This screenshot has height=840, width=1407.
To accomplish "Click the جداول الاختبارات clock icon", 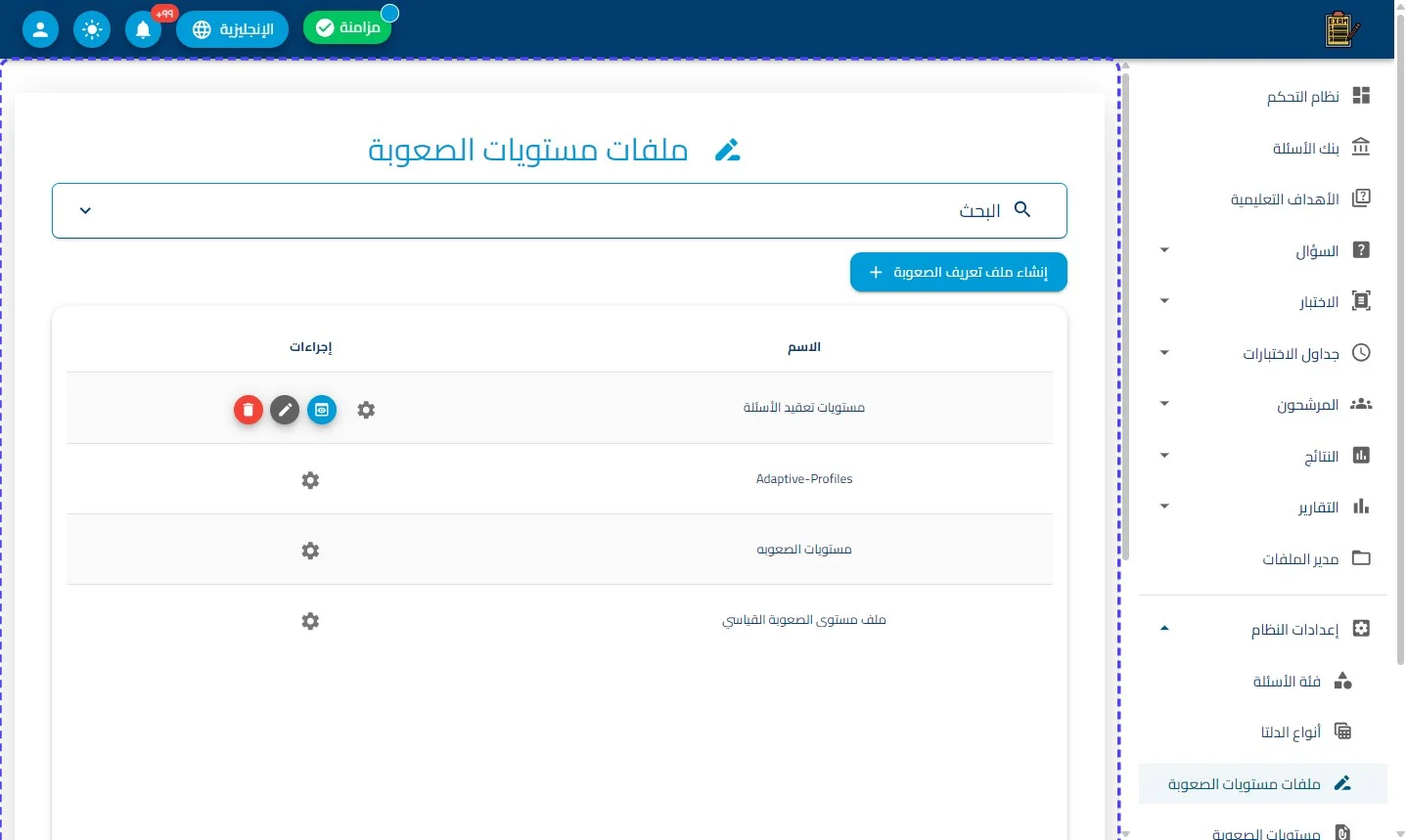I will pos(1361,353).
